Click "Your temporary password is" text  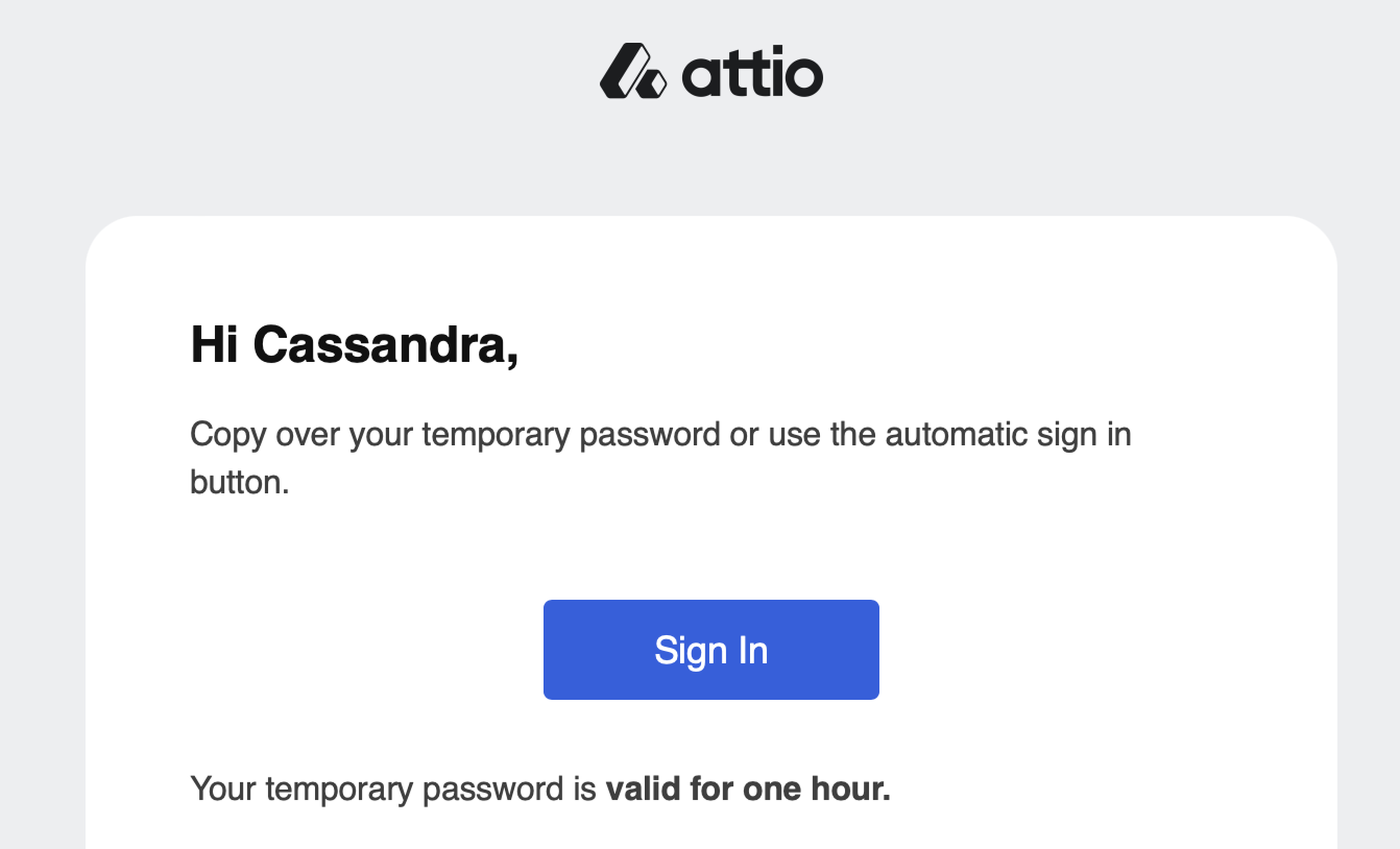pos(393,789)
